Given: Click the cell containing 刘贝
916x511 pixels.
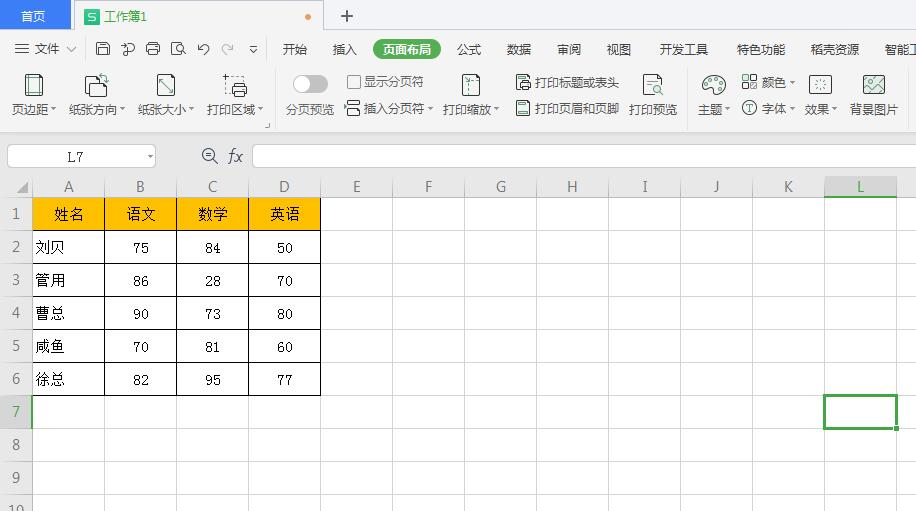Looking at the screenshot, I should (68, 248).
